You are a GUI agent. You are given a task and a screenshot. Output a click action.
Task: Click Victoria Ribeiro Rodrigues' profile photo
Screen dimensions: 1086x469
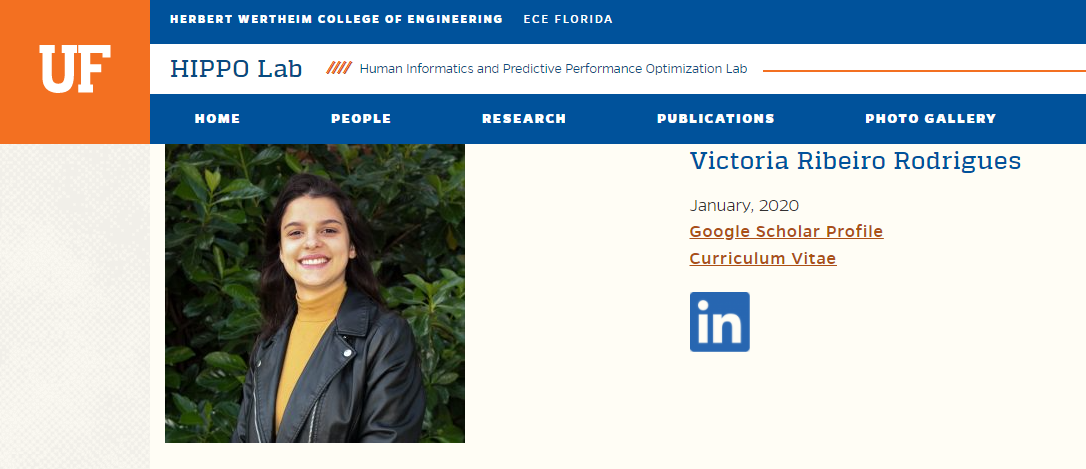314,293
